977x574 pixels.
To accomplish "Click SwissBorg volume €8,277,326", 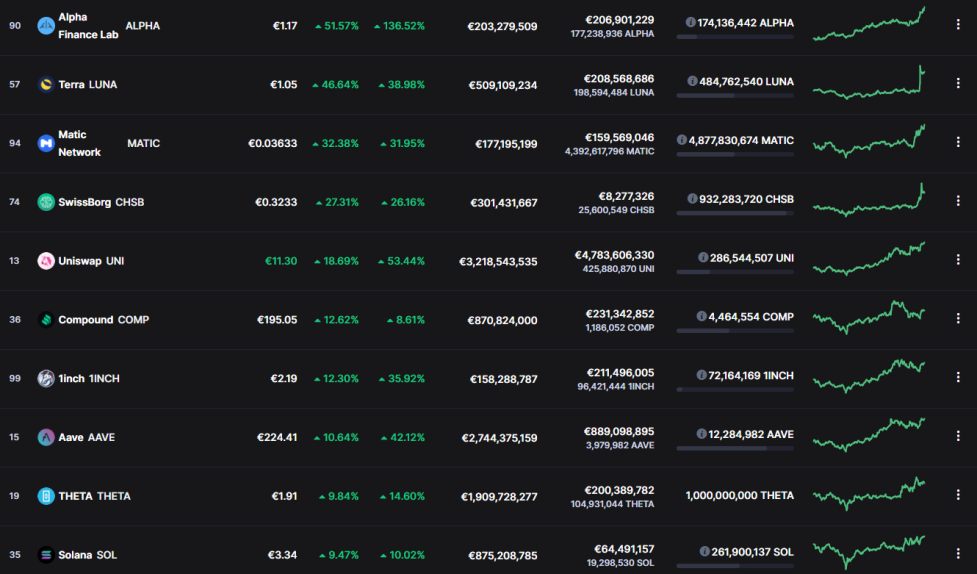I will click(x=626, y=196).
